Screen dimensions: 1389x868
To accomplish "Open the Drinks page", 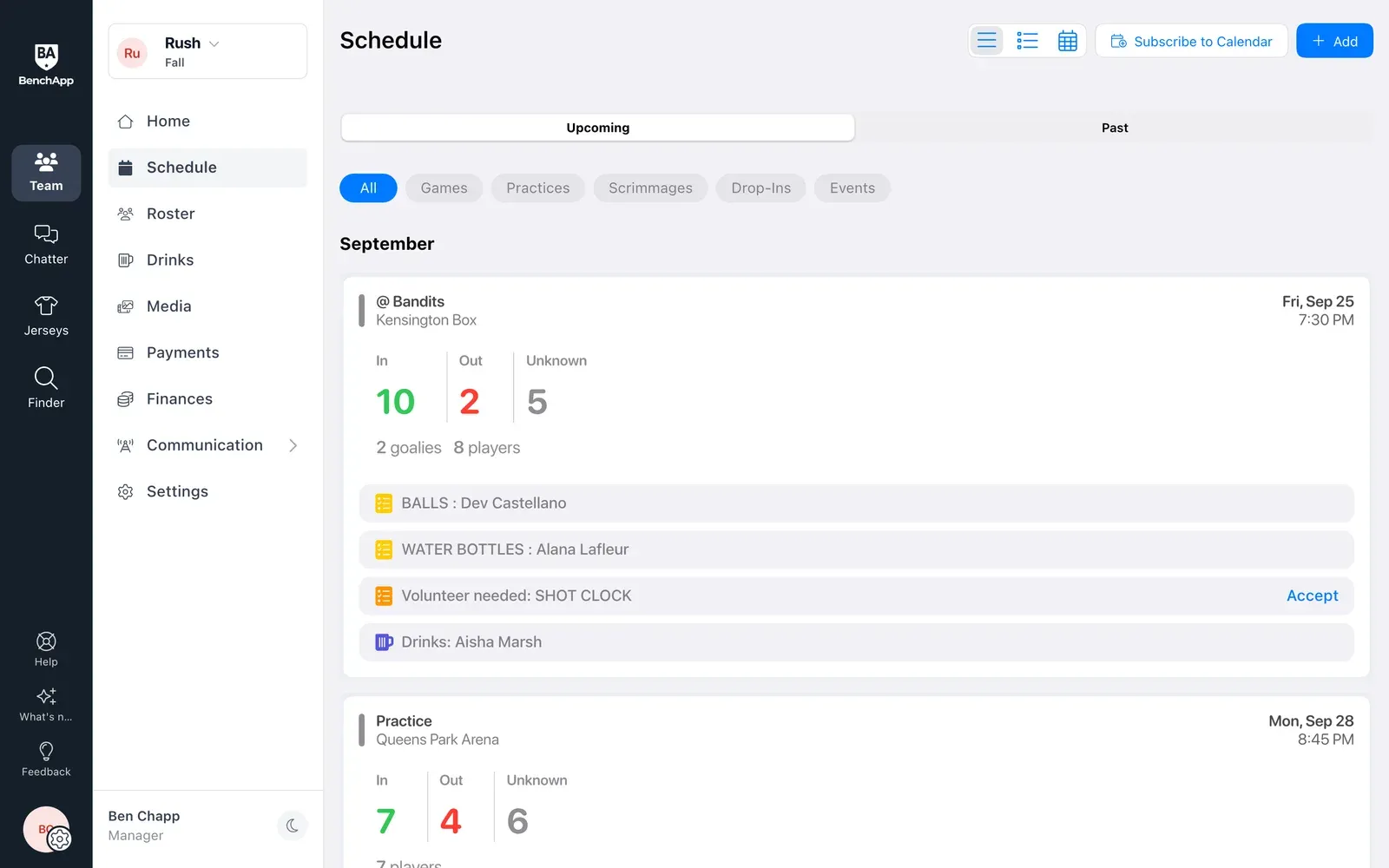I will pyautogui.click(x=207, y=260).
